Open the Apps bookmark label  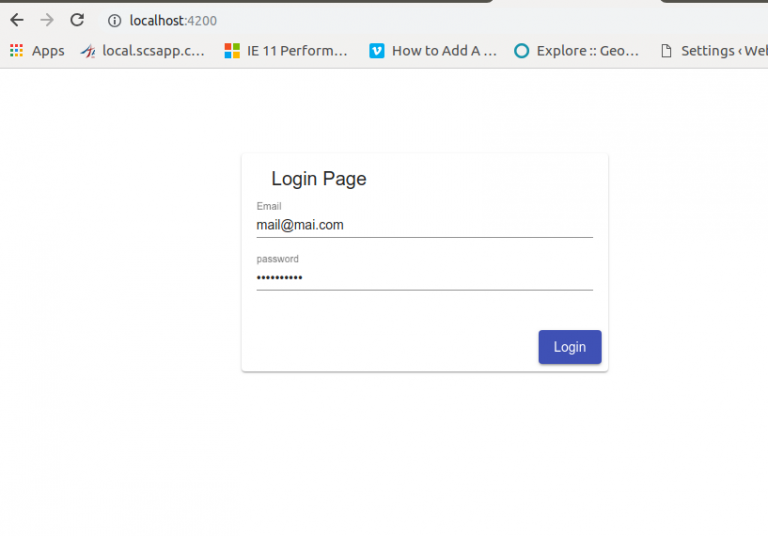(x=48, y=51)
